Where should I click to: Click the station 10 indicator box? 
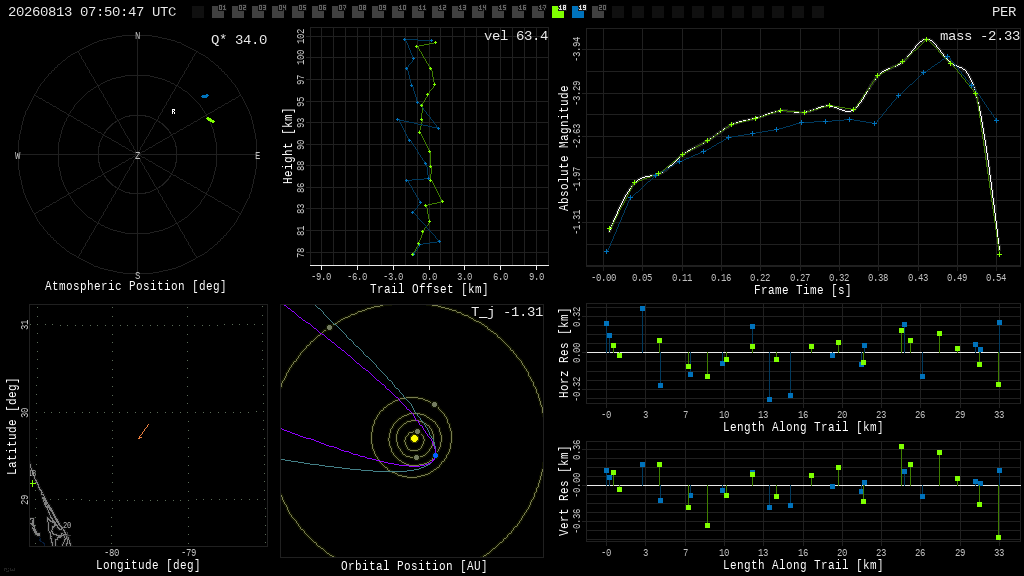coord(398,12)
